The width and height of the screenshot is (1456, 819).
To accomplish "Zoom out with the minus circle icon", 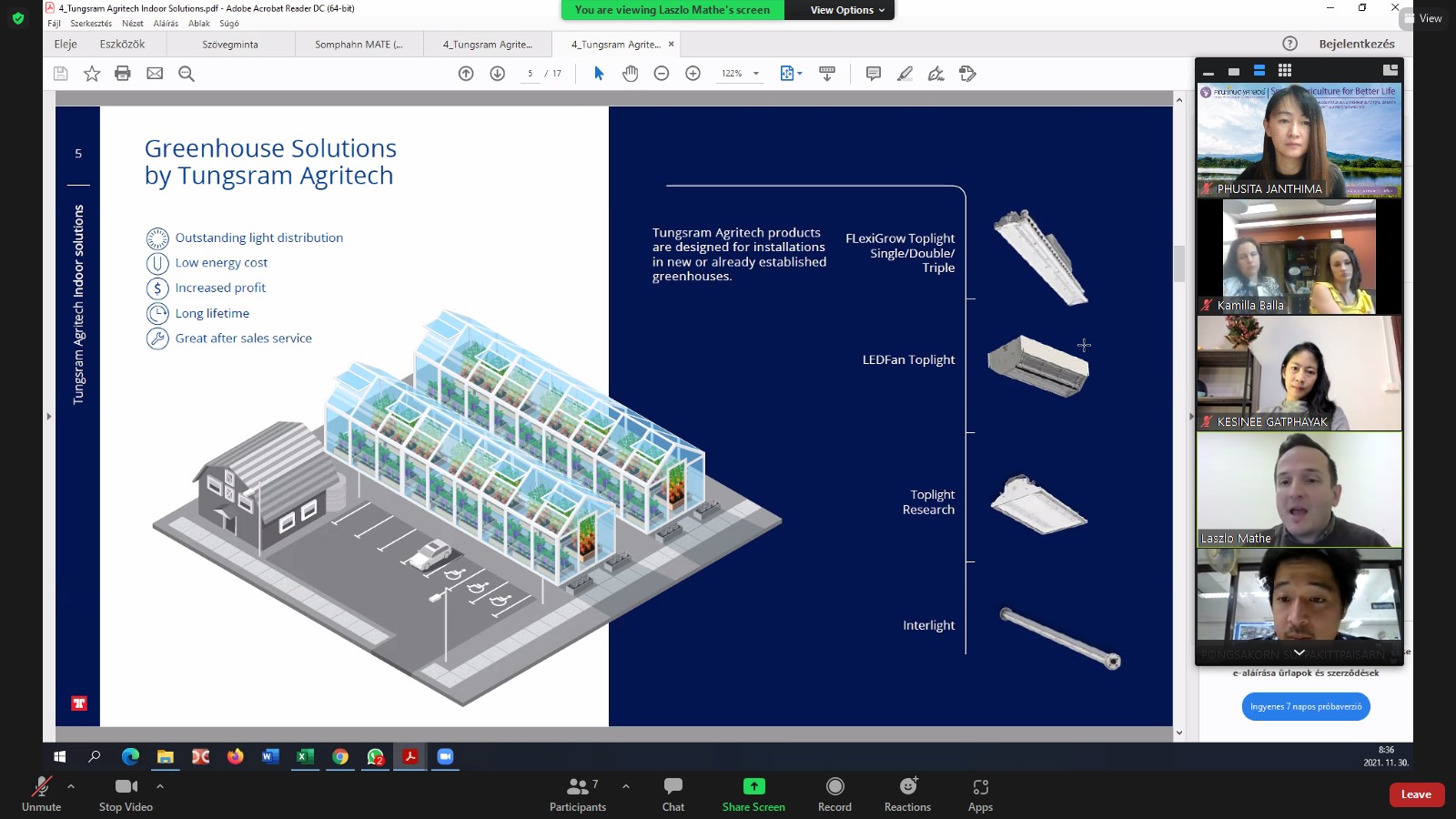I will 662,74.
